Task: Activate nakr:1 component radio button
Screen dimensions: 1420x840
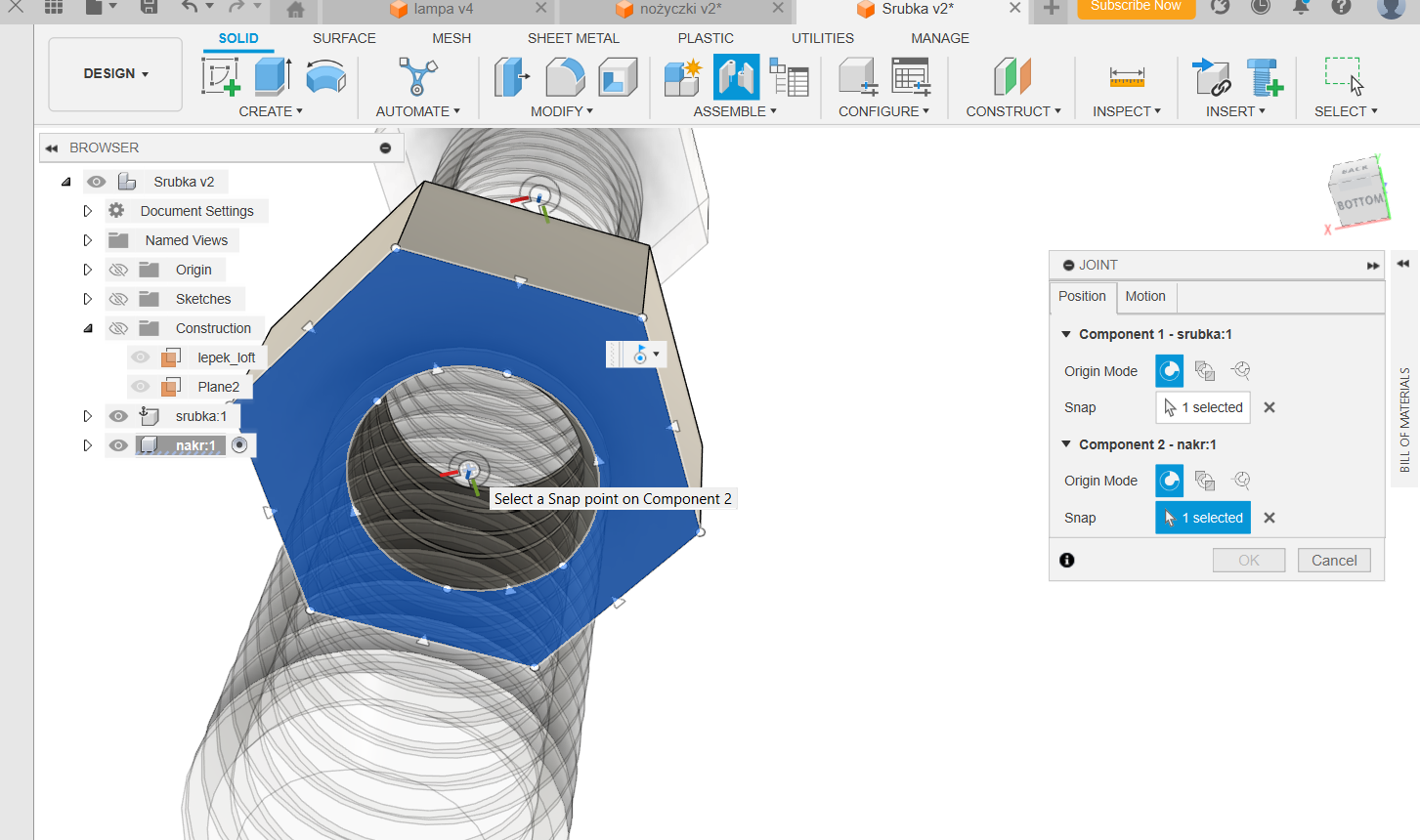Action: 239,445
